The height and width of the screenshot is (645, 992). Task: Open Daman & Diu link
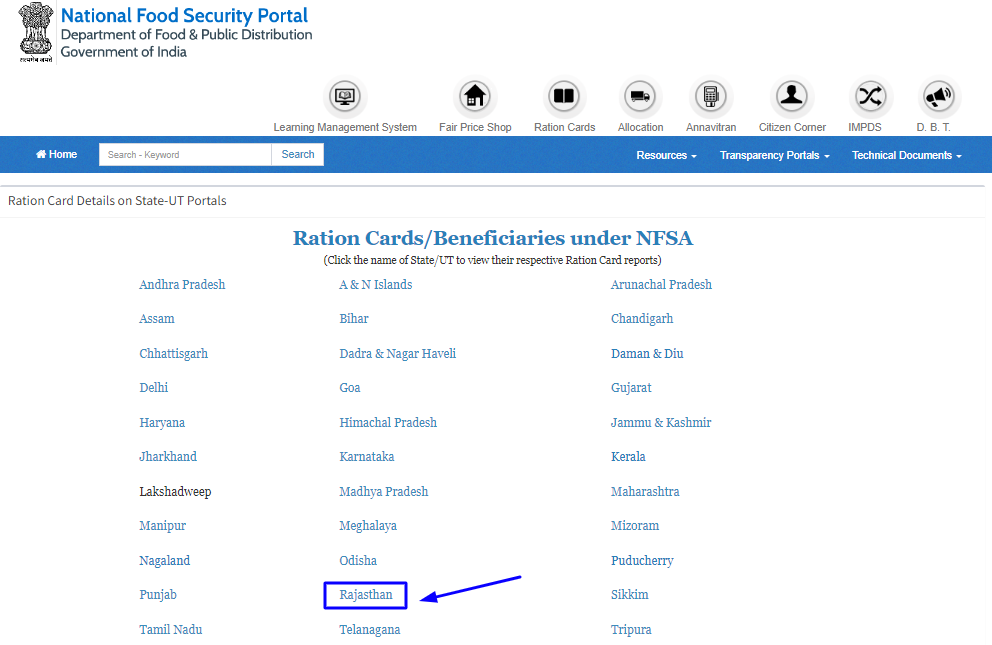click(647, 353)
